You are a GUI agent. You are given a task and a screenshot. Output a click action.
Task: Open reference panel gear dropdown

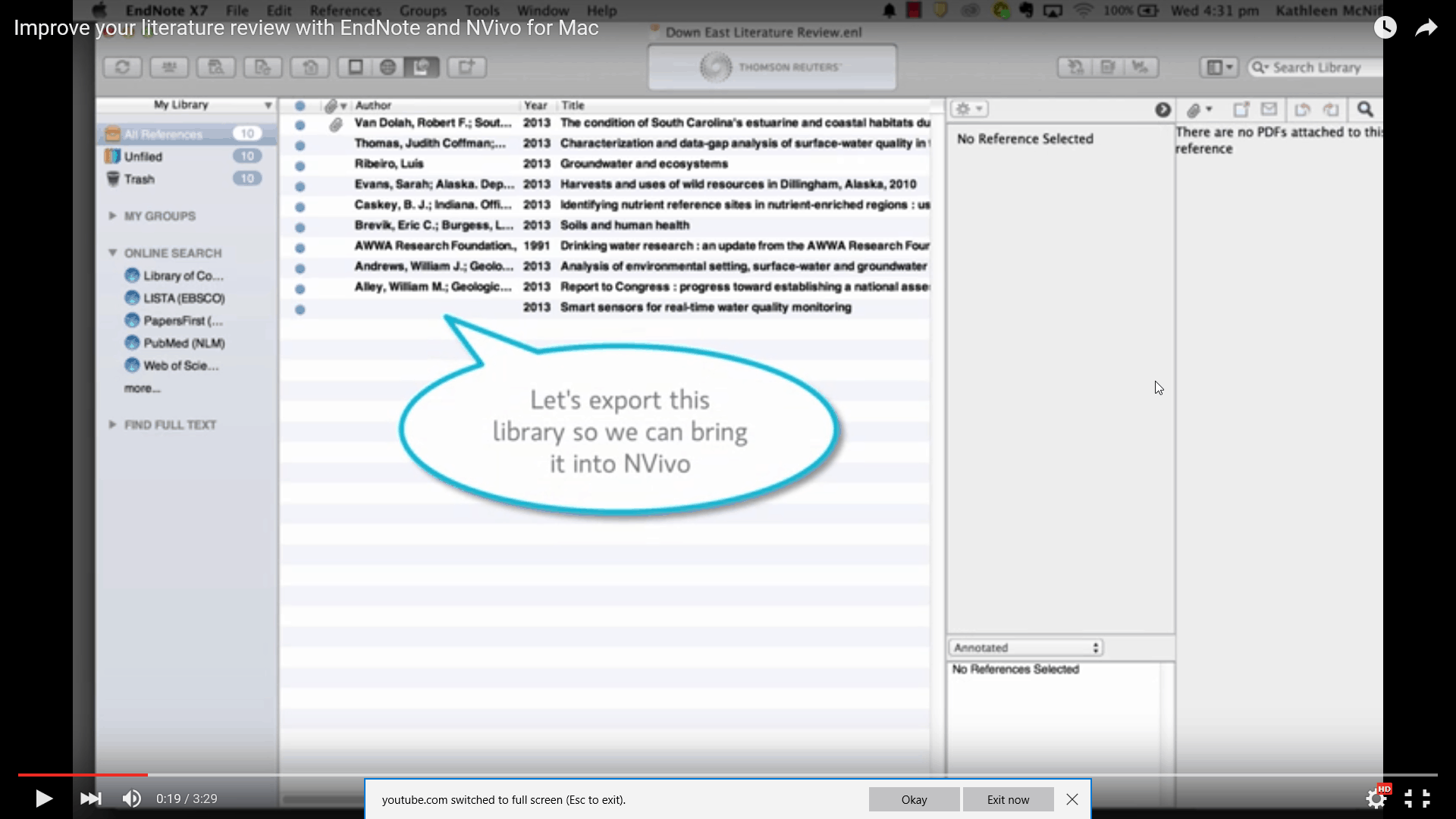[969, 109]
